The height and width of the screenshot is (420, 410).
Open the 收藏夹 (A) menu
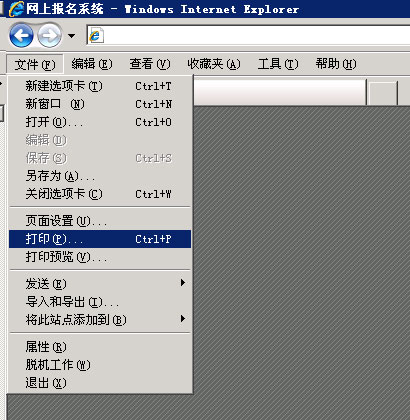tap(214, 64)
